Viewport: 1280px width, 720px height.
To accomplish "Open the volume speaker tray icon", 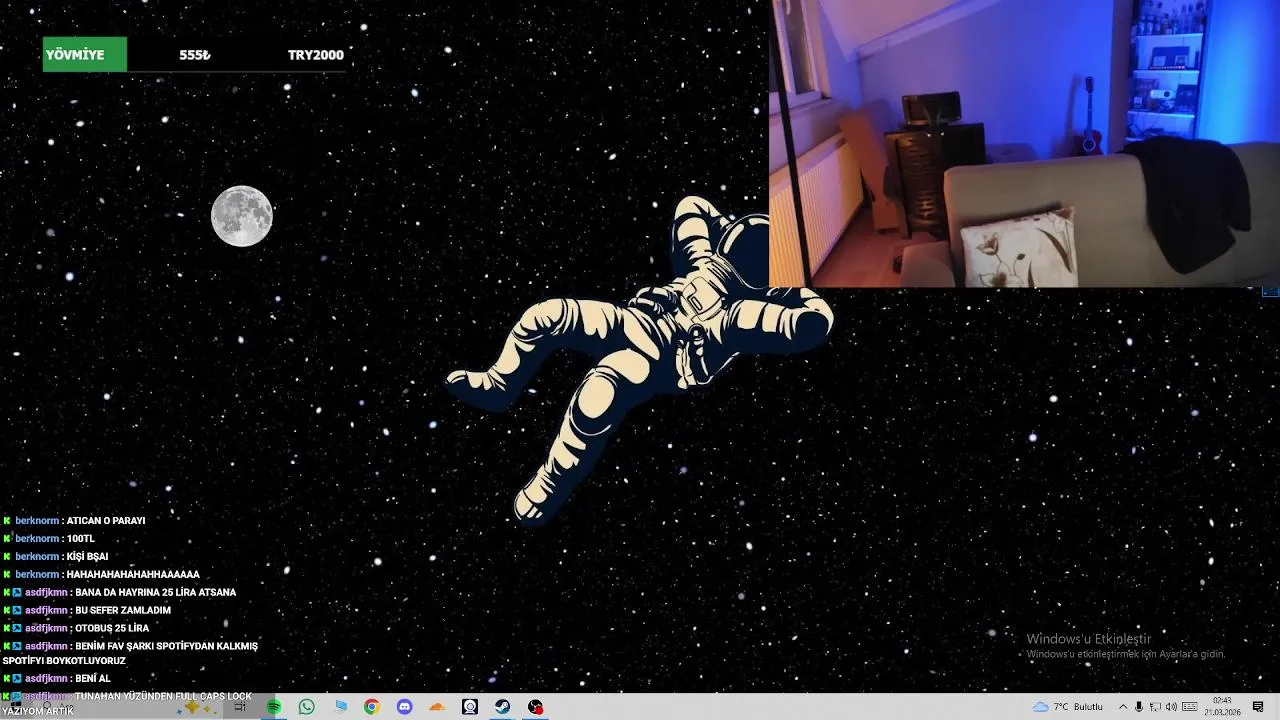I will (1171, 707).
